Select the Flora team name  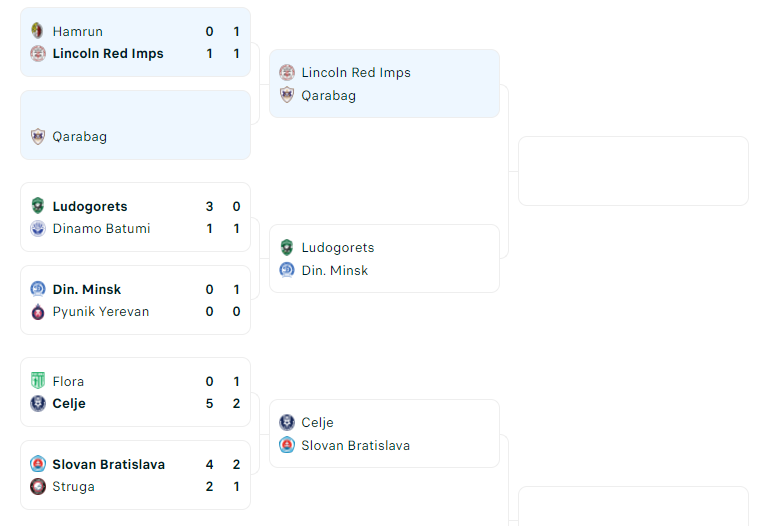pos(68,381)
